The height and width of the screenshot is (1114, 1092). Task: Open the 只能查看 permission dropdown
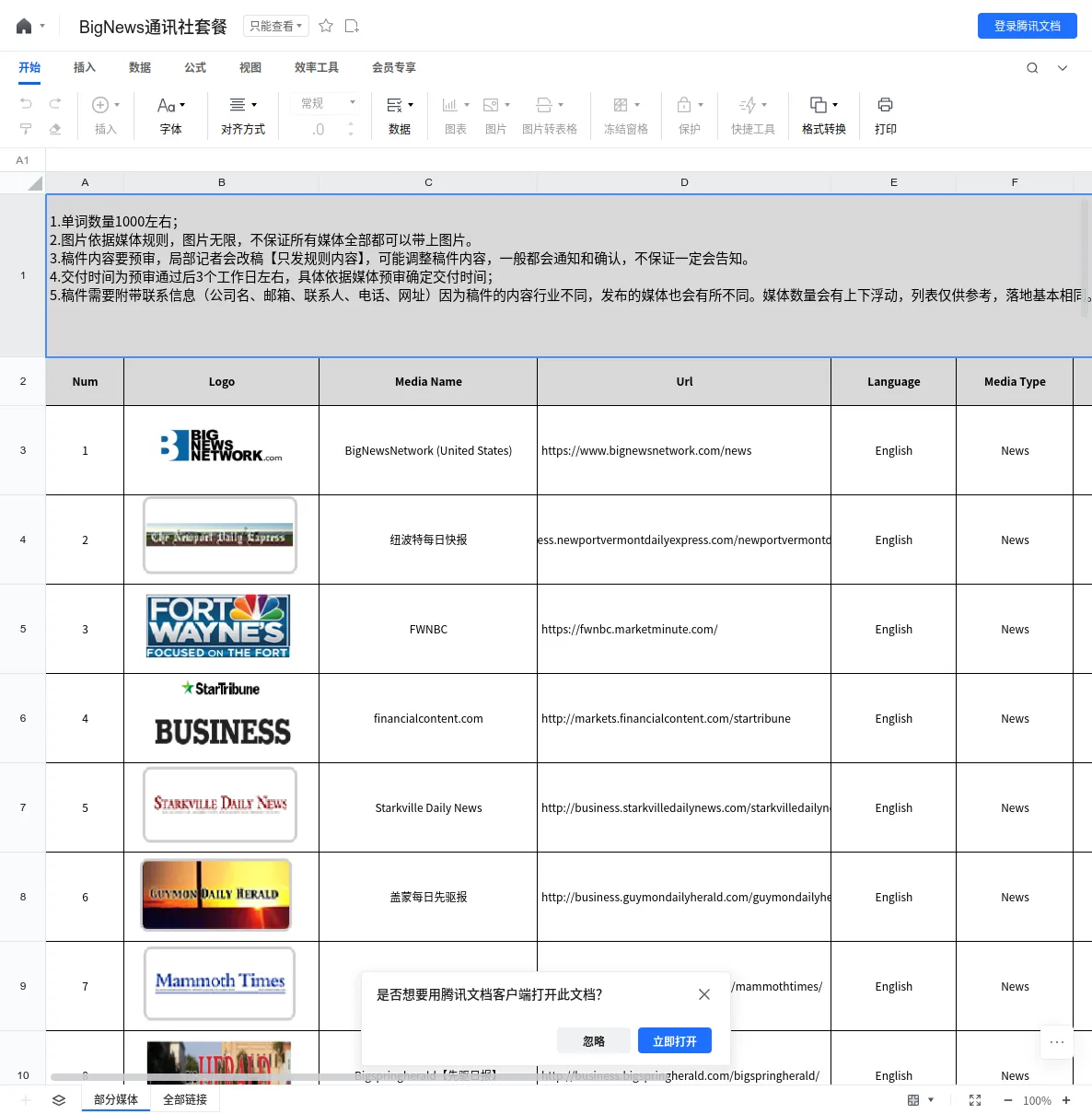tap(276, 26)
